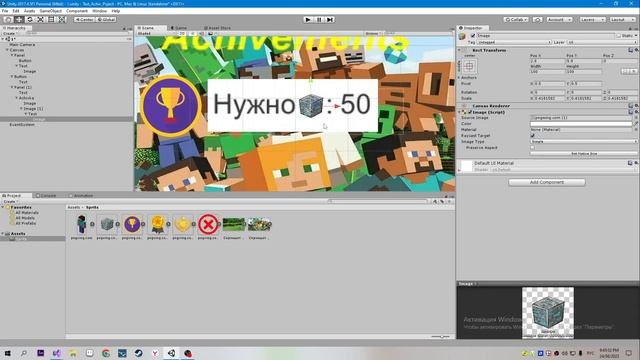This screenshot has width=640, height=360.
Task: Click the Step frame button
Action: 330,19
